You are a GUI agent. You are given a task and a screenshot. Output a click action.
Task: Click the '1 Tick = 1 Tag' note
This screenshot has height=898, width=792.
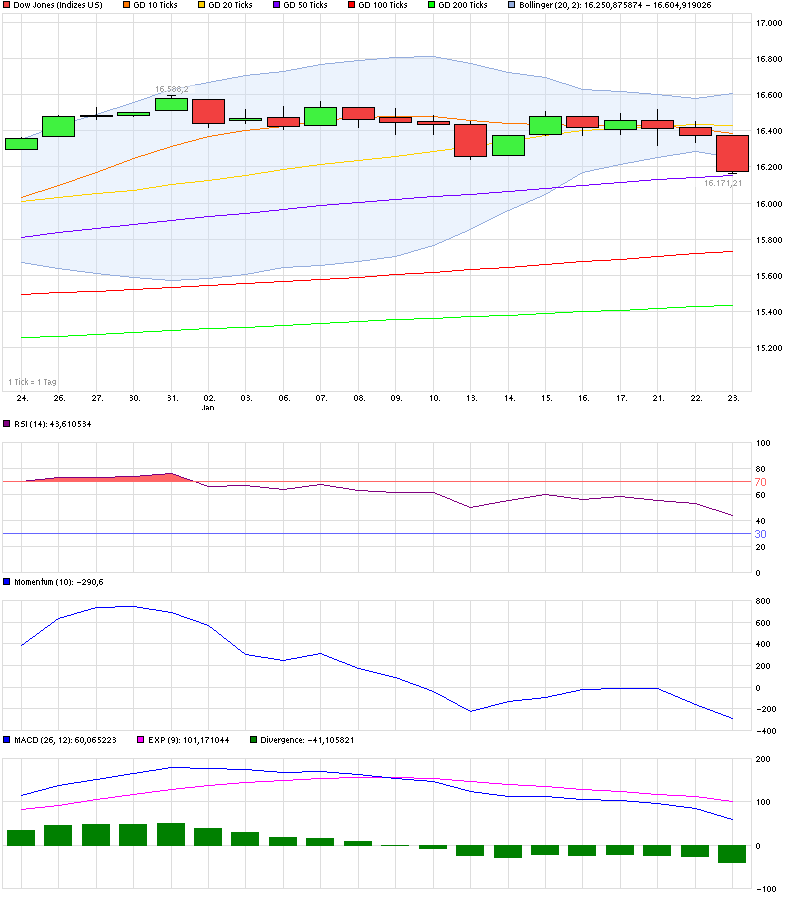pos(32,382)
